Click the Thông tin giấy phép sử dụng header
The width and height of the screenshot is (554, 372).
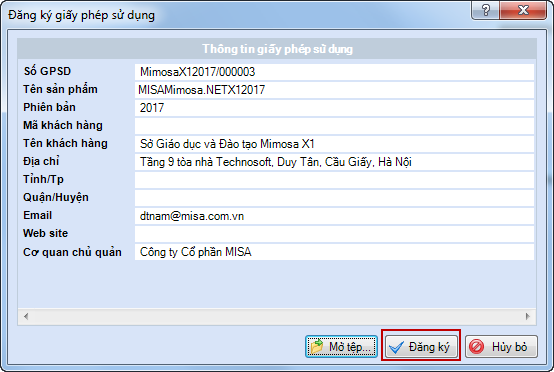click(277, 49)
